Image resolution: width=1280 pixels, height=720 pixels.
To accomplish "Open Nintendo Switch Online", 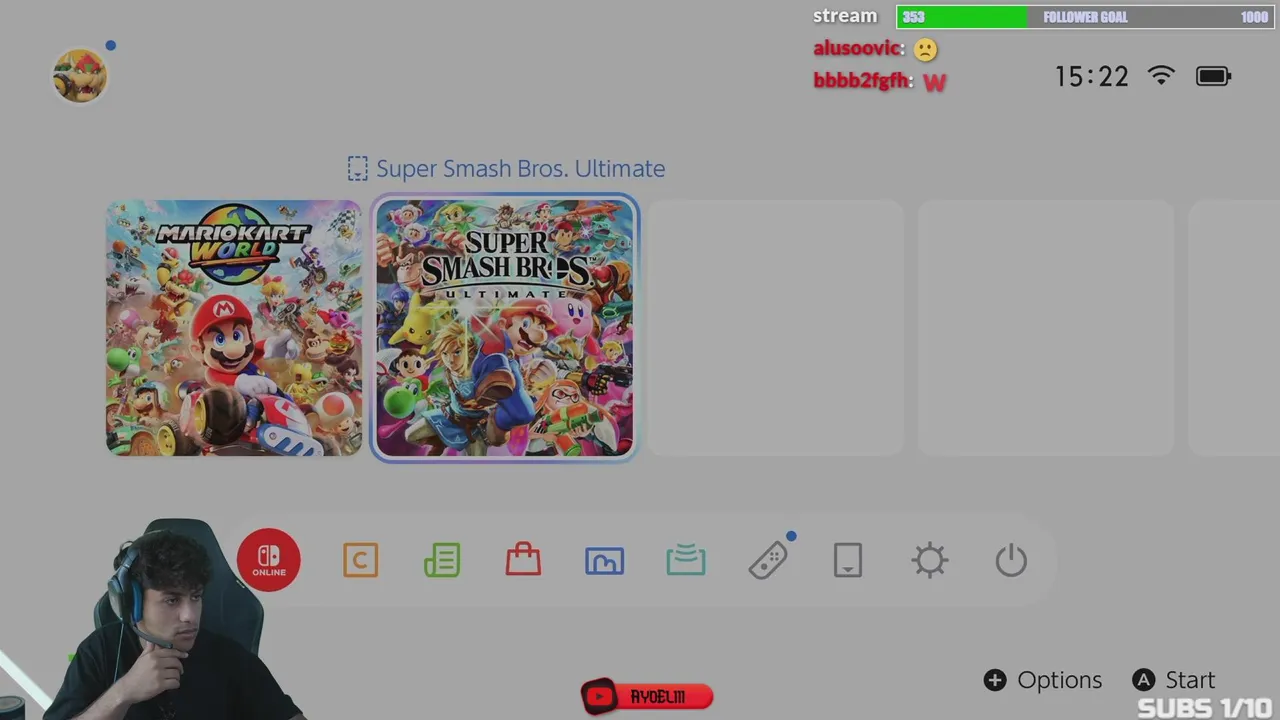I will pyautogui.click(x=269, y=560).
